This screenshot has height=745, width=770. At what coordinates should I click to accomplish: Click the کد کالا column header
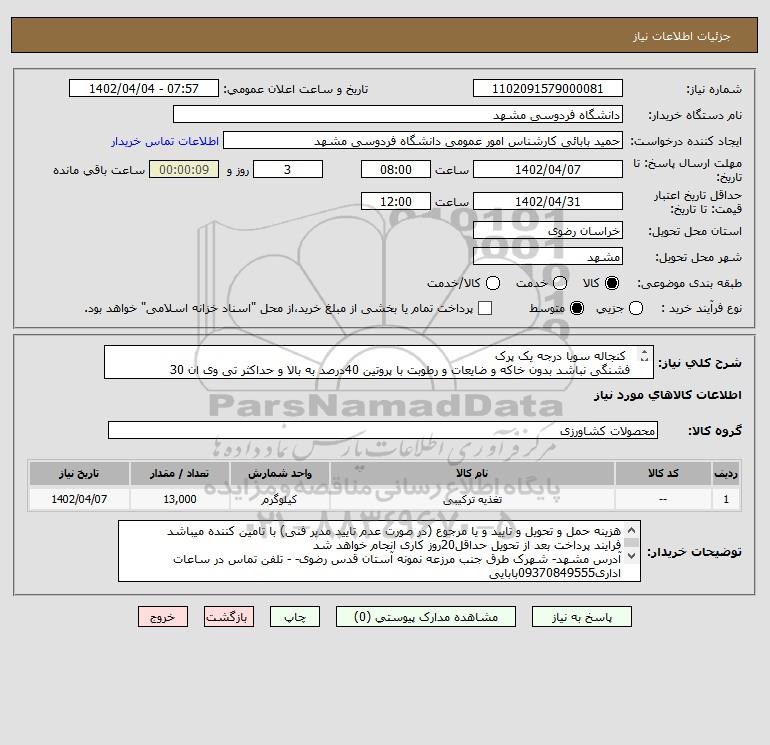[663, 473]
